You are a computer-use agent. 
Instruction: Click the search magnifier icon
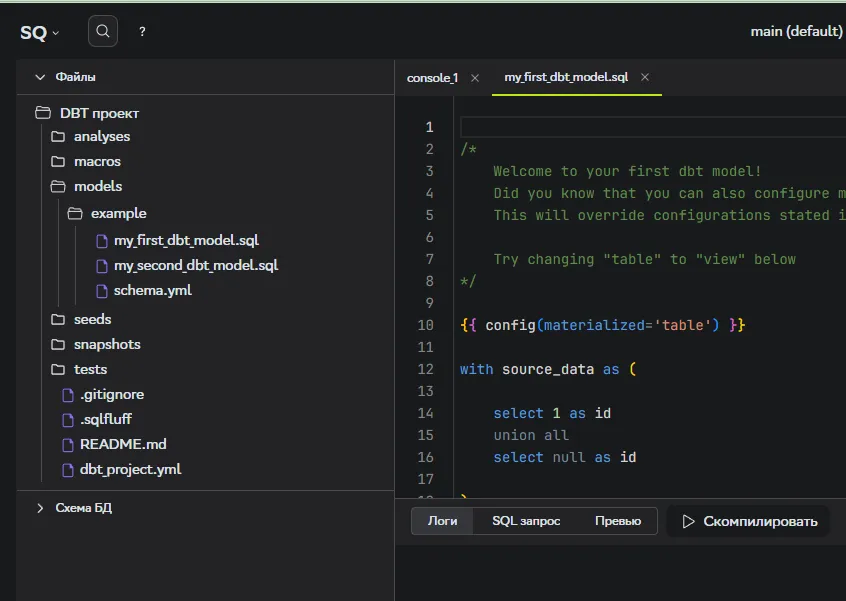102,32
